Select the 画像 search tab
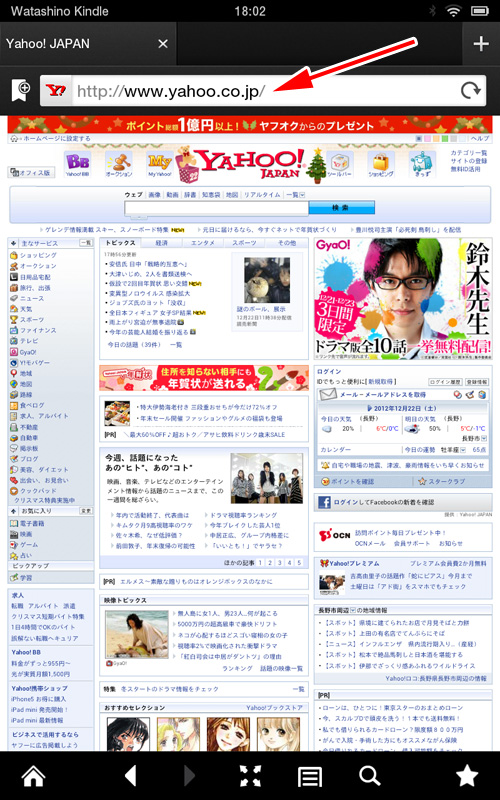500x800 pixels. point(154,195)
